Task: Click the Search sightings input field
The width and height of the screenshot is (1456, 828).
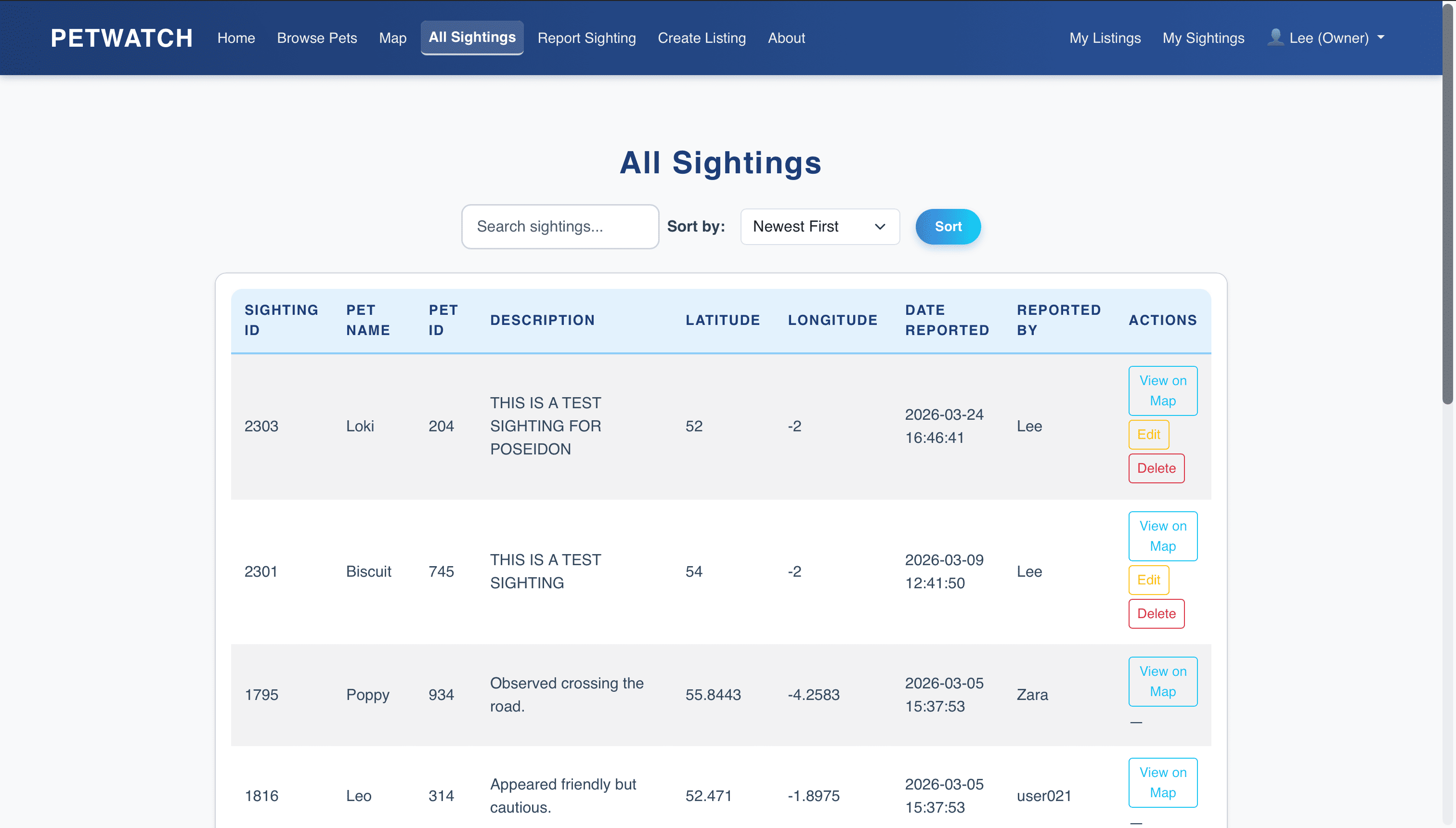Action: click(560, 226)
